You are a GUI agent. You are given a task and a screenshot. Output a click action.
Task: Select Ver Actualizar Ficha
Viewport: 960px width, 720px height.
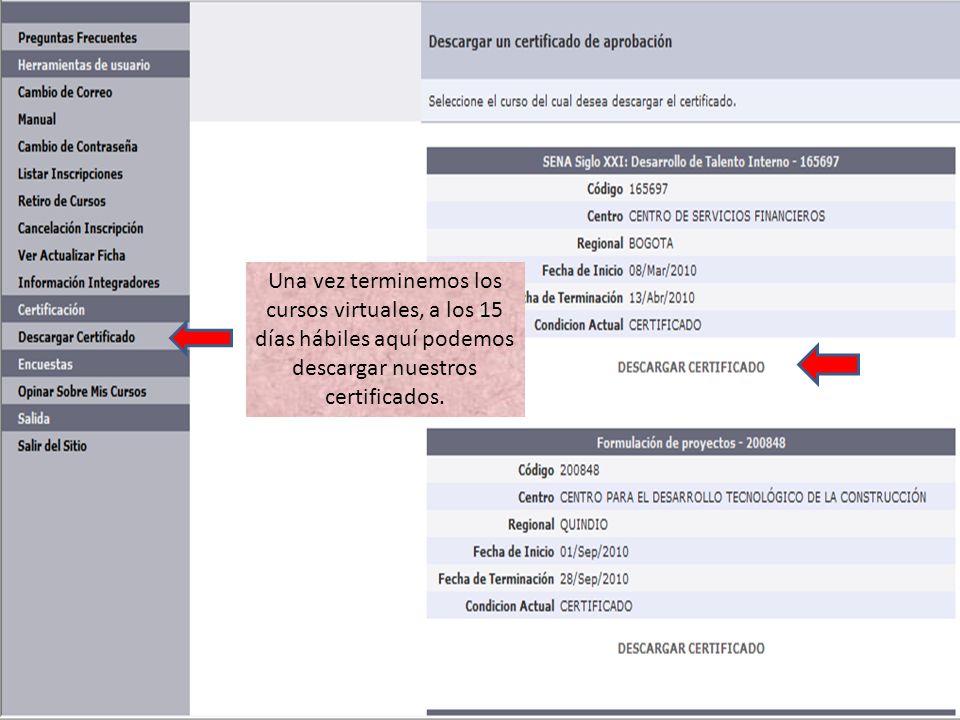[72, 255]
